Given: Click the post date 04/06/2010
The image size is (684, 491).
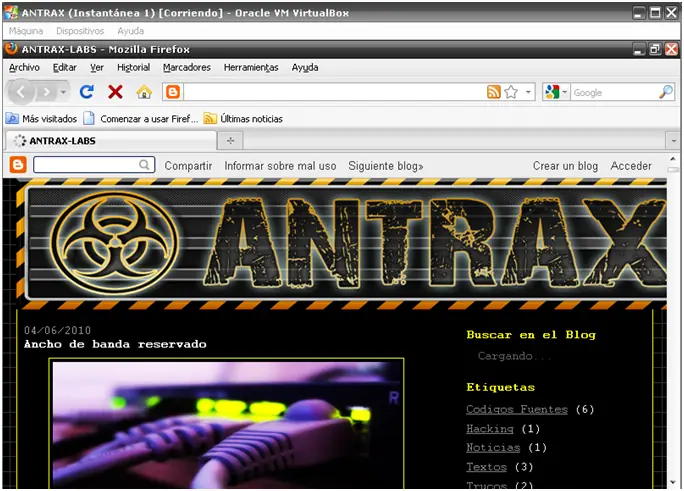Looking at the screenshot, I should click(57, 330).
